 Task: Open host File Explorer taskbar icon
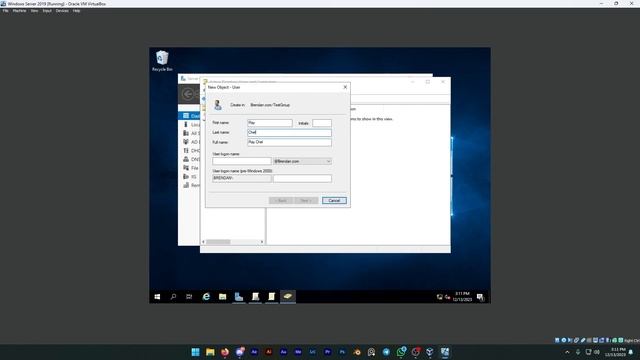[210, 352]
